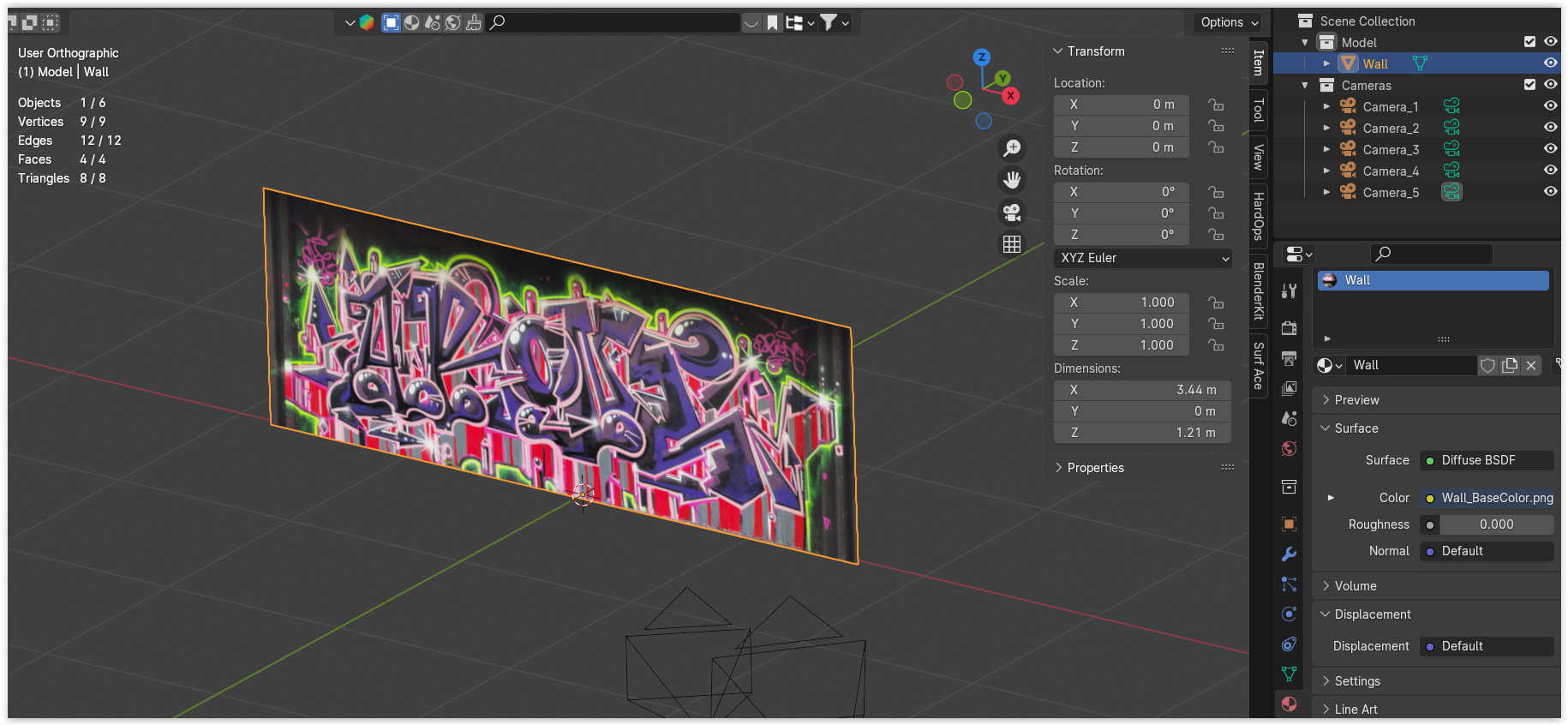Click the hand pan view icon
The image size is (1568, 725).
pos(1012,180)
